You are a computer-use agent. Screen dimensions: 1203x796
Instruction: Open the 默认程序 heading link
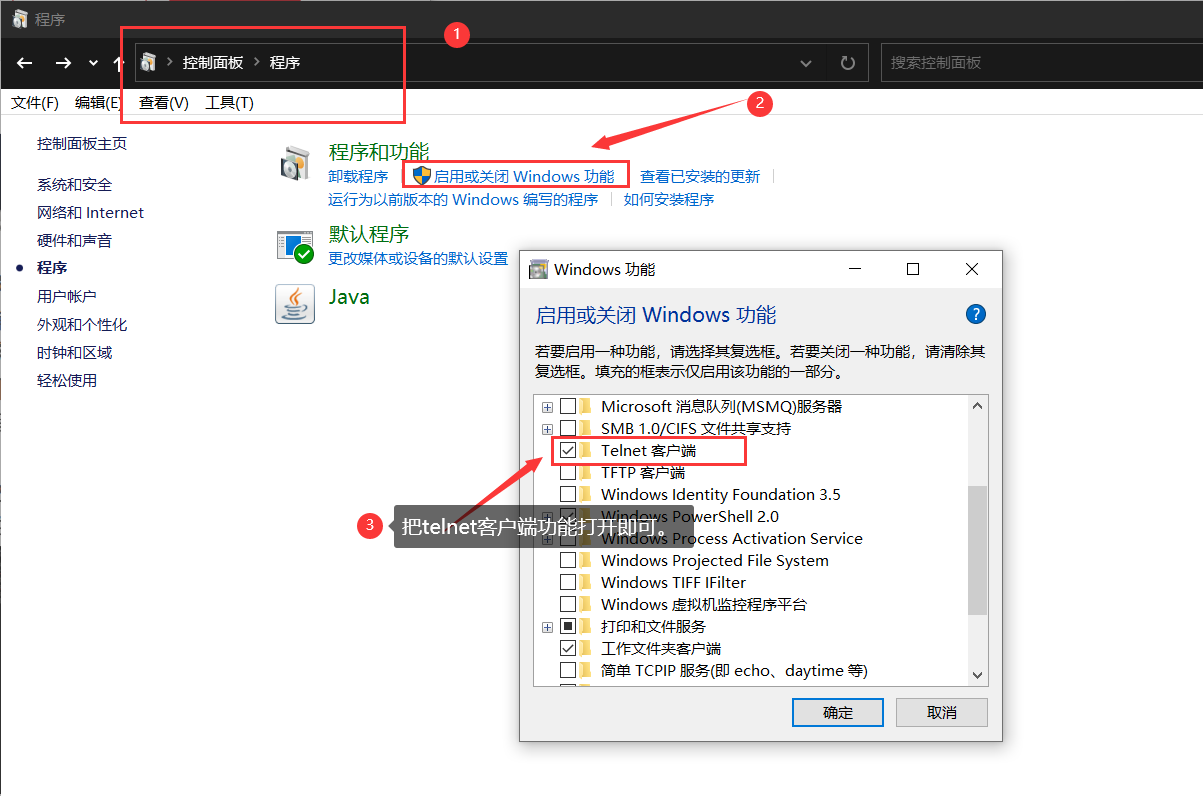(369, 234)
